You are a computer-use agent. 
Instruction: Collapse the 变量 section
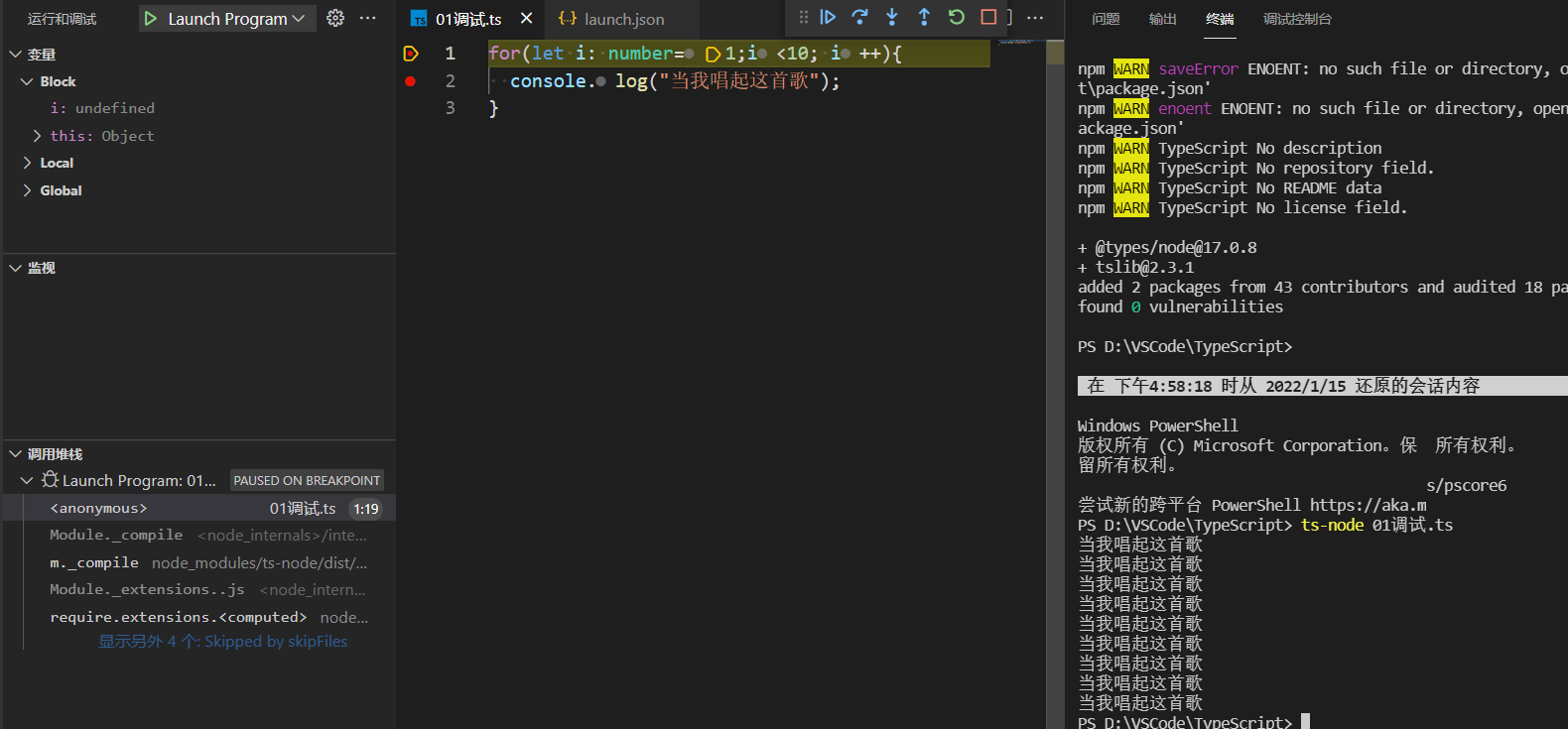coord(15,55)
